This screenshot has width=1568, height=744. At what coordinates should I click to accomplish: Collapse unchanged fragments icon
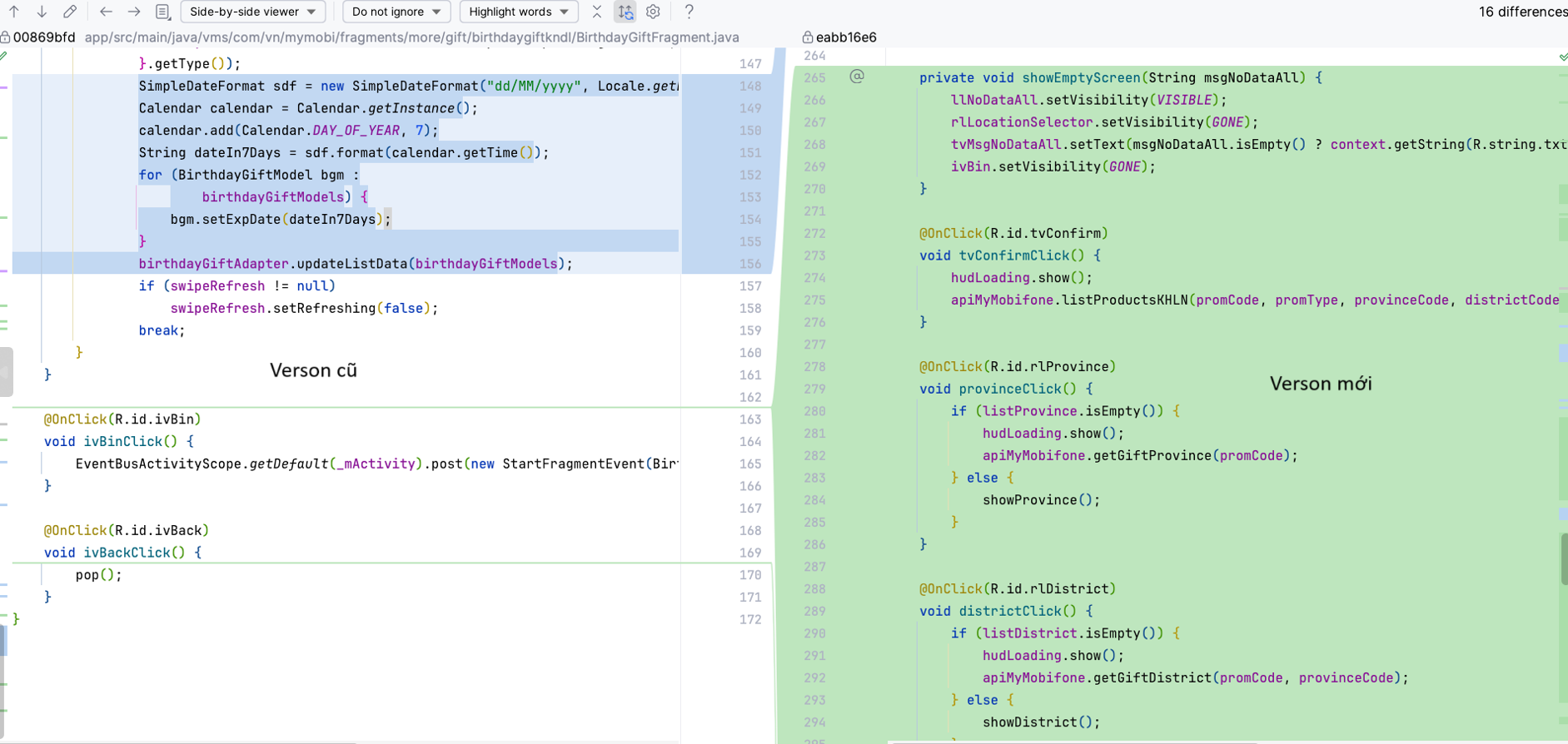click(x=597, y=12)
